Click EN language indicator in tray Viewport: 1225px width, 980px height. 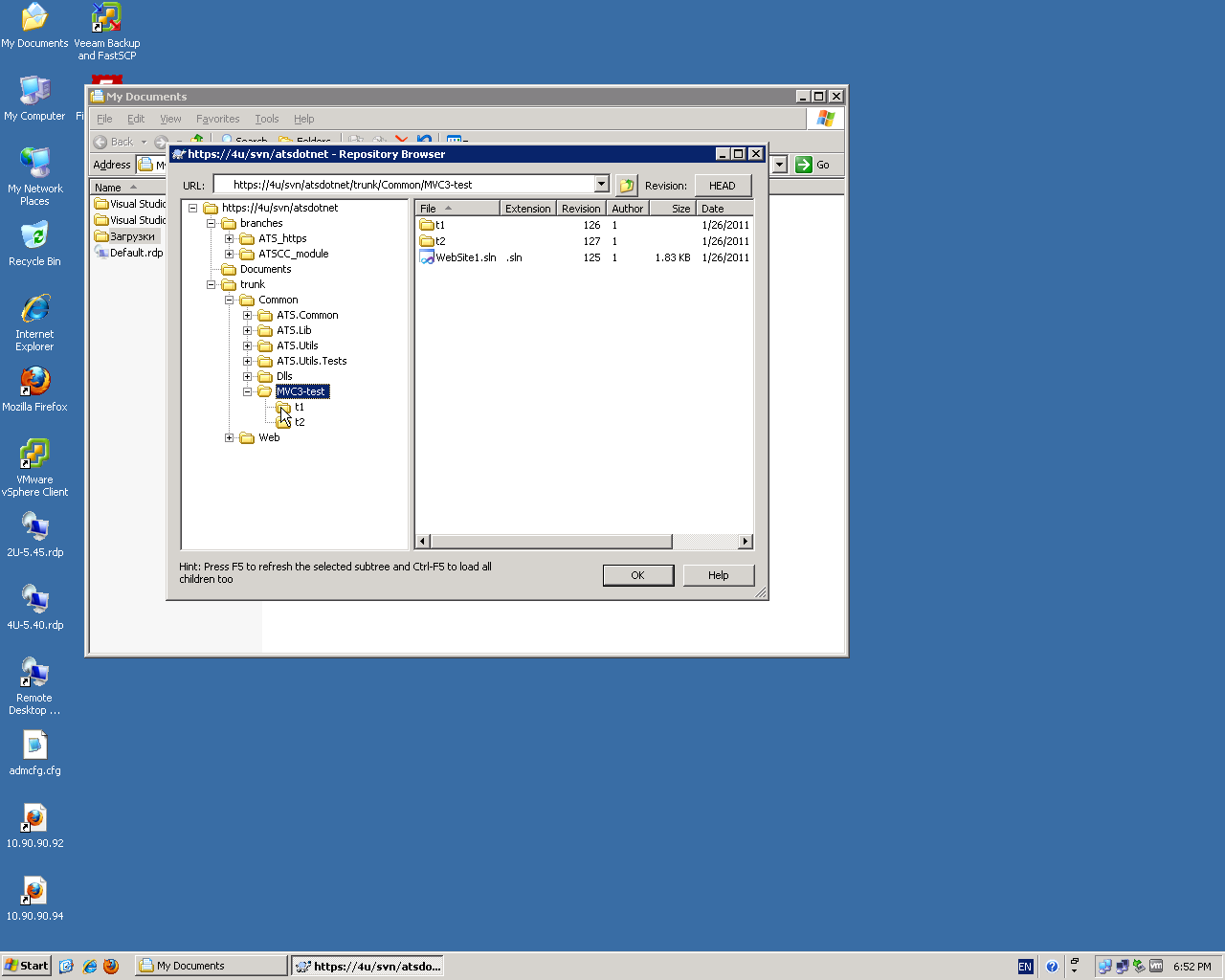tap(1025, 967)
